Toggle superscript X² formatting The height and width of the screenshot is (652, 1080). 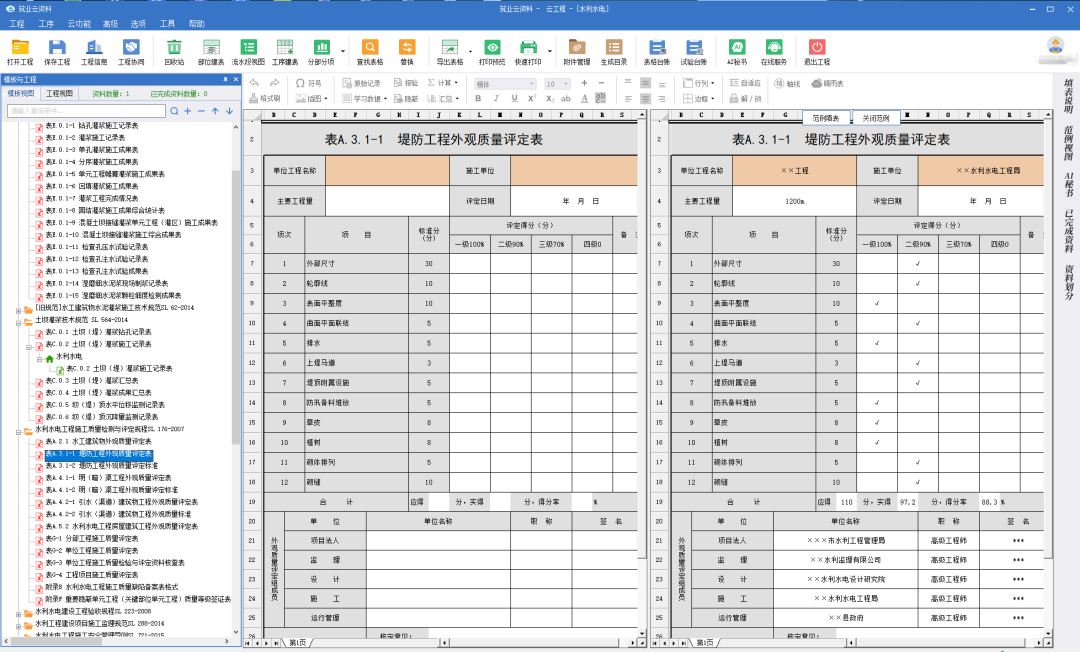532,98
